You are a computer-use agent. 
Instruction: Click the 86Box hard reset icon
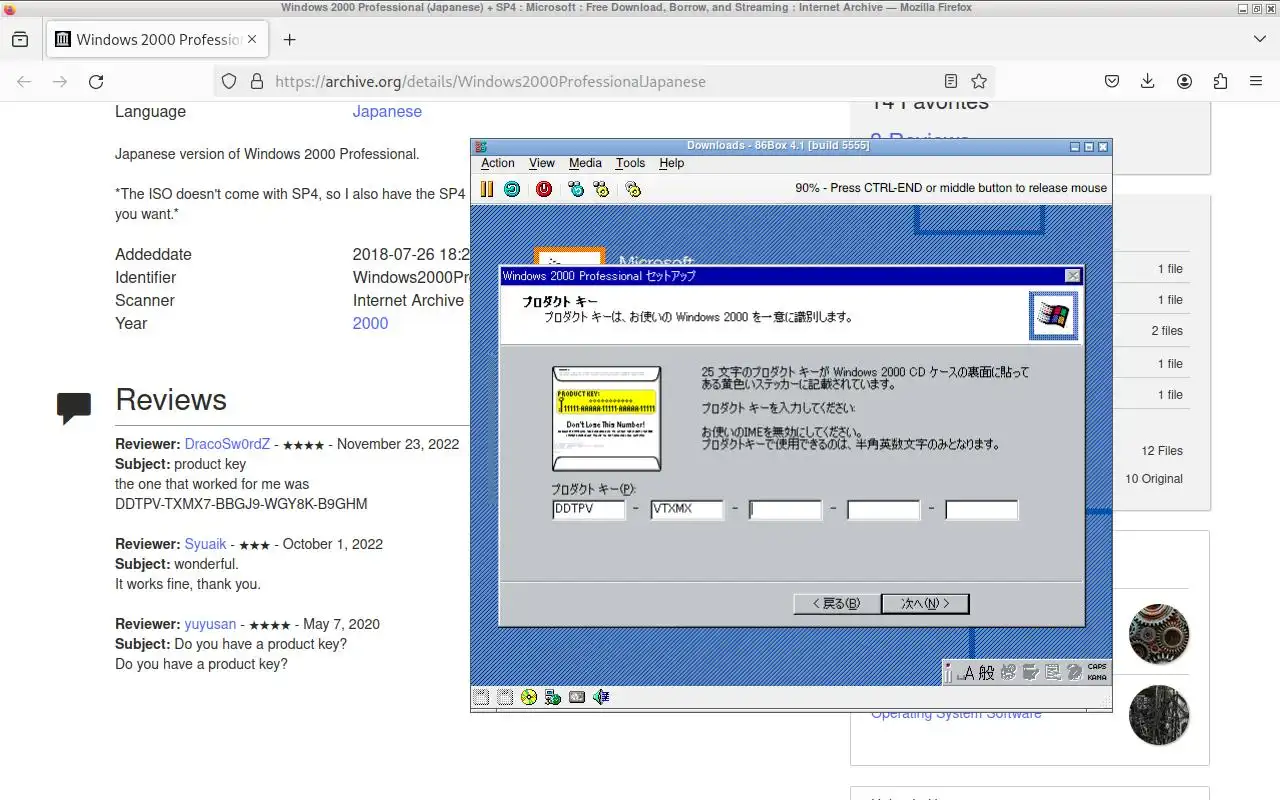(x=512, y=188)
